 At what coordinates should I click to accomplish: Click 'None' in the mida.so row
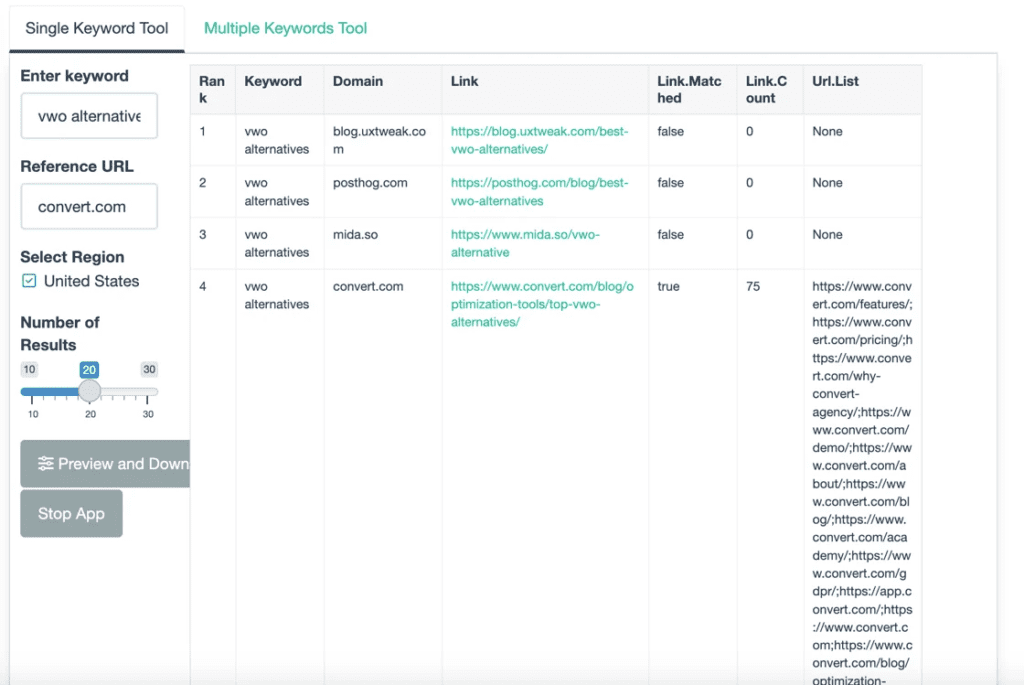click(827, 234)
